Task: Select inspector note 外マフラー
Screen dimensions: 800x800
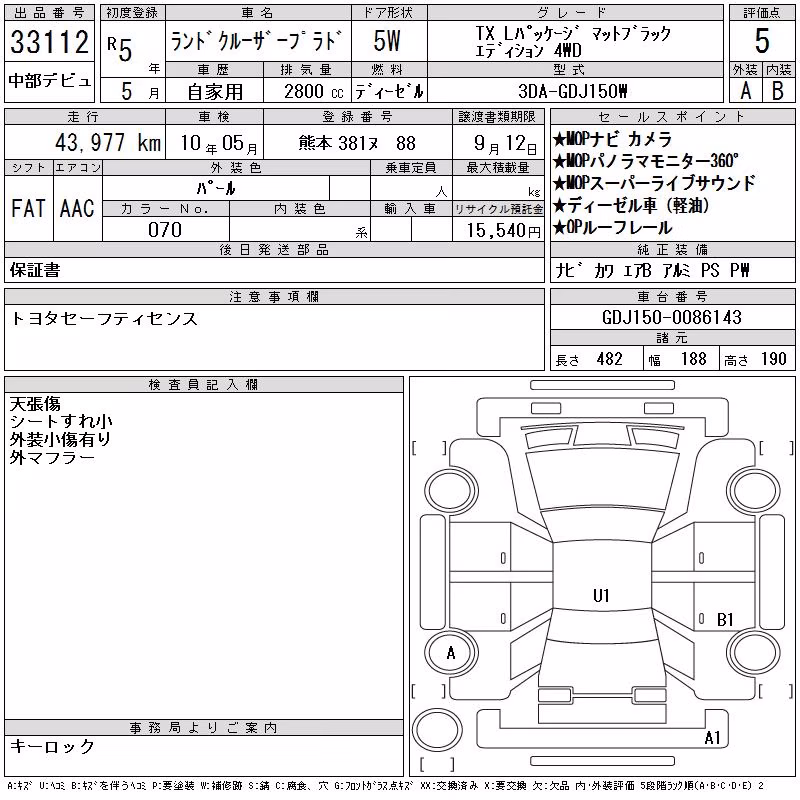Action: tap(52, 457)
